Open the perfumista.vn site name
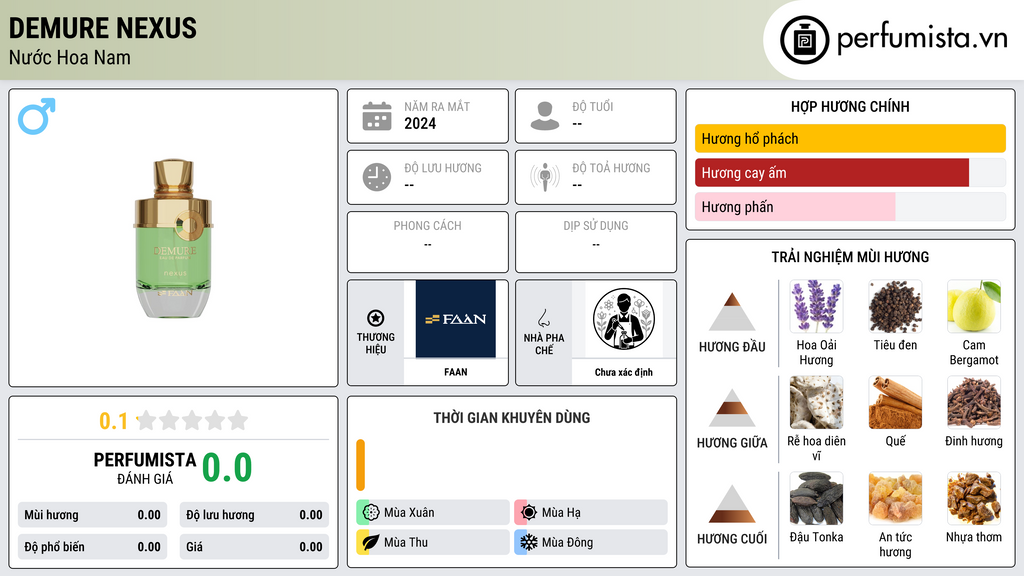The height and width of the screenshot is (576, 1024). click(922, 38)
